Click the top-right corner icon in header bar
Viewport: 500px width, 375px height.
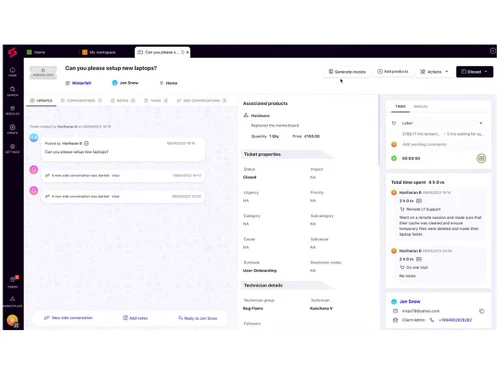tap(493, 51)
